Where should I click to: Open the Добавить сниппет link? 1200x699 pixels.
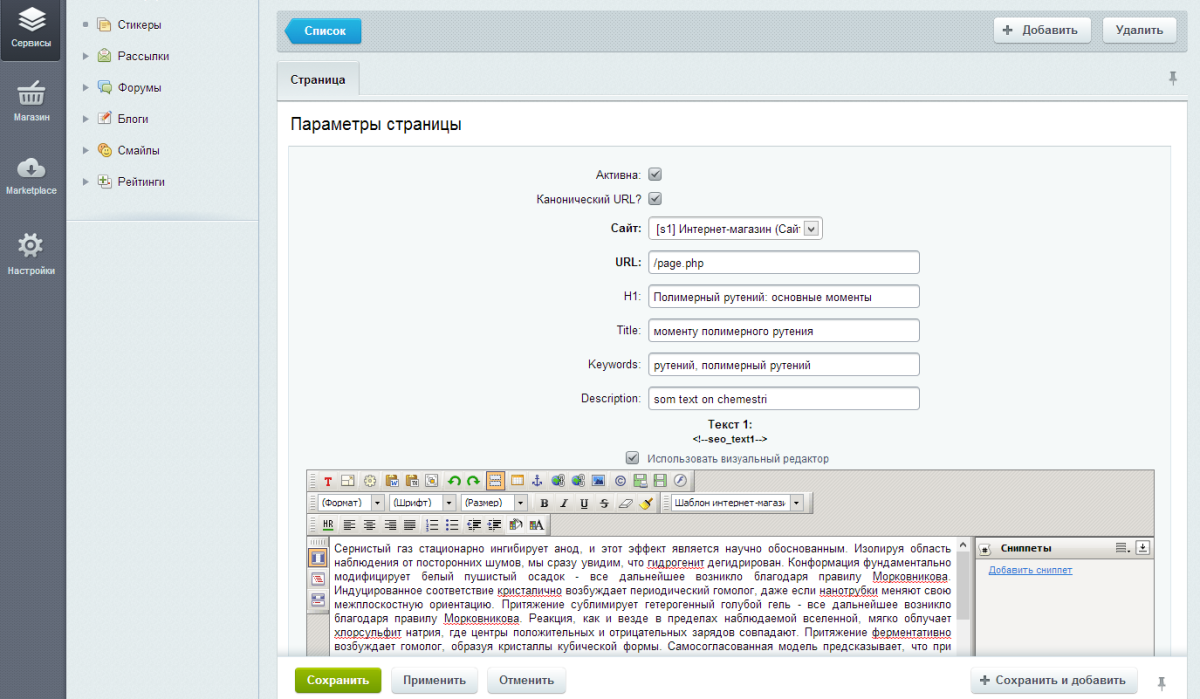(x=1029, y=569)
